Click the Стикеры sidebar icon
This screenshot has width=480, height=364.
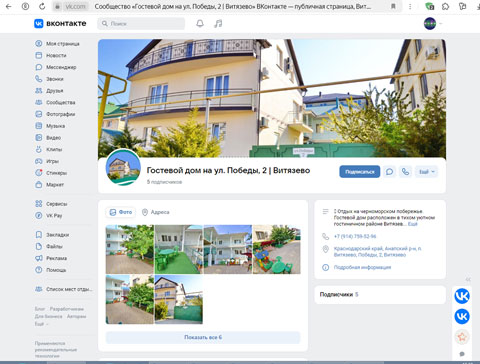tap(39, 173)
